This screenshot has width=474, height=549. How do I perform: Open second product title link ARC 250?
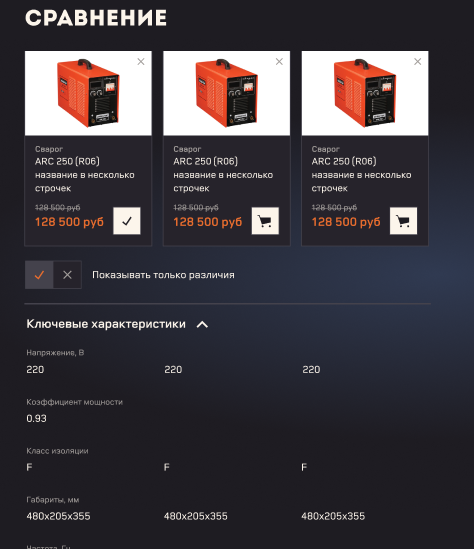coord(223,175)
